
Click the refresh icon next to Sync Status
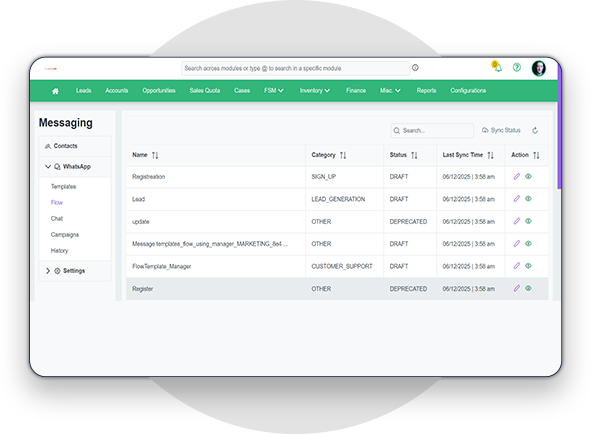[x=535, y=131]
